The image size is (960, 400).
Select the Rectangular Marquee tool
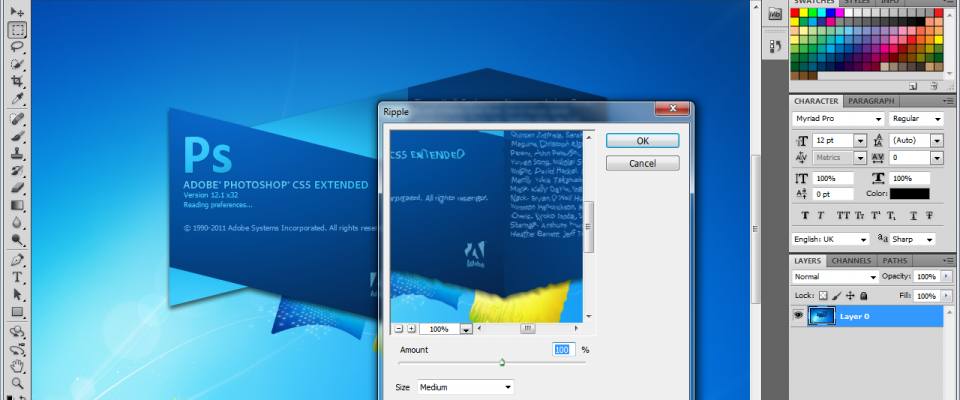click(x=17, y=29)
